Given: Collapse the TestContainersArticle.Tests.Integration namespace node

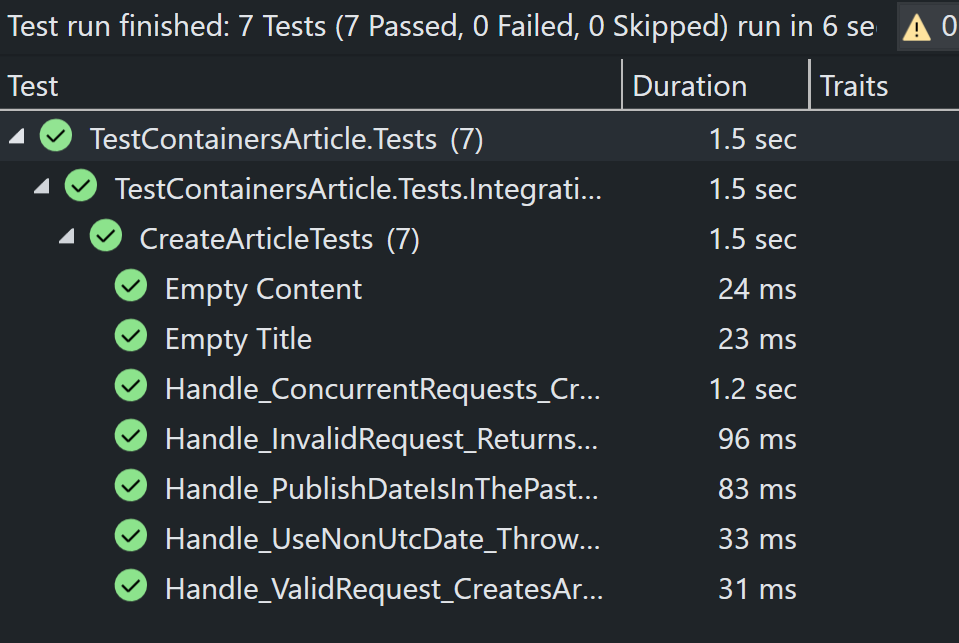Looking at the screenshot, I should [x=41, y=187].
